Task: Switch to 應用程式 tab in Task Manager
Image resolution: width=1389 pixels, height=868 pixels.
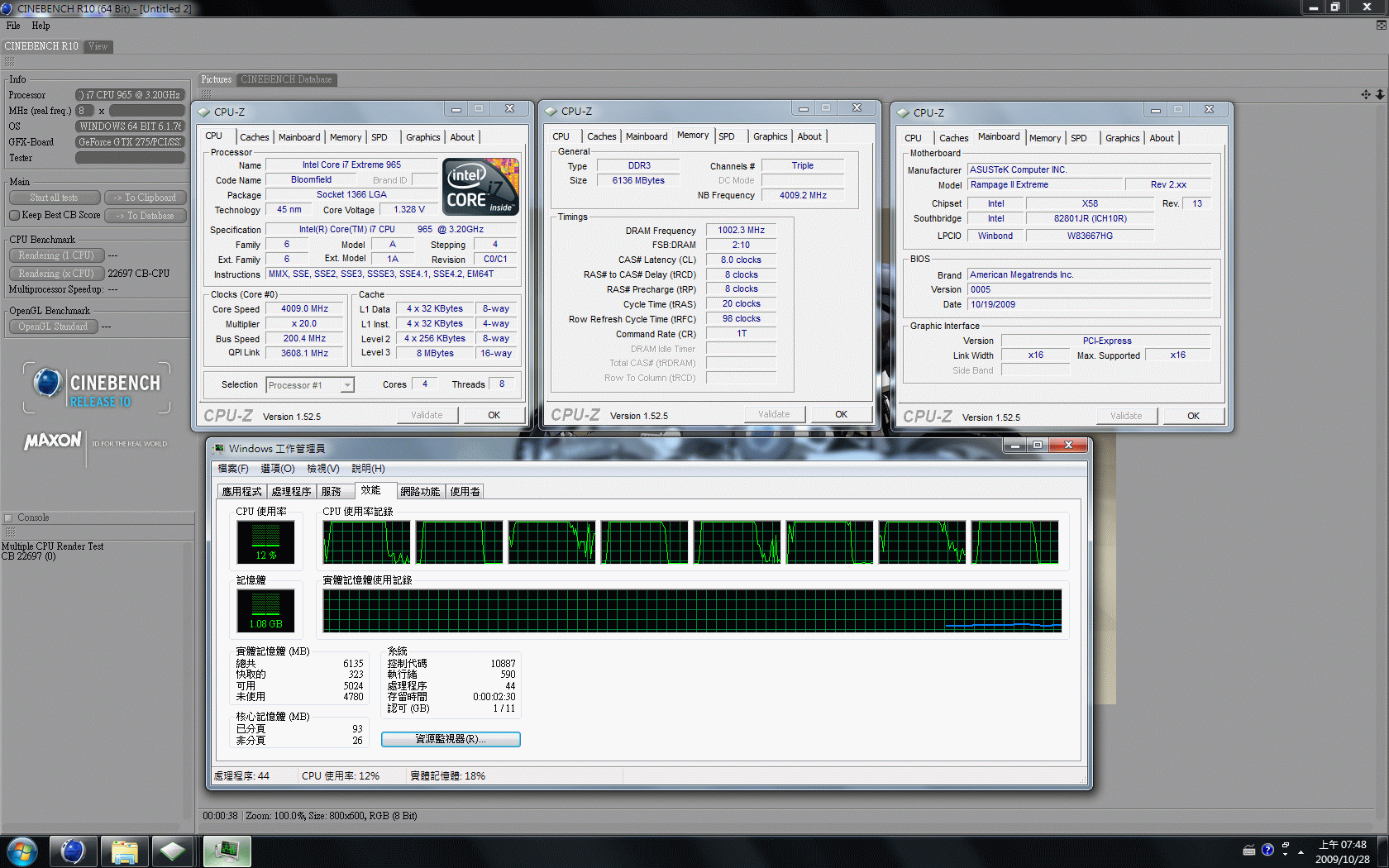Action: pos(242,491)
